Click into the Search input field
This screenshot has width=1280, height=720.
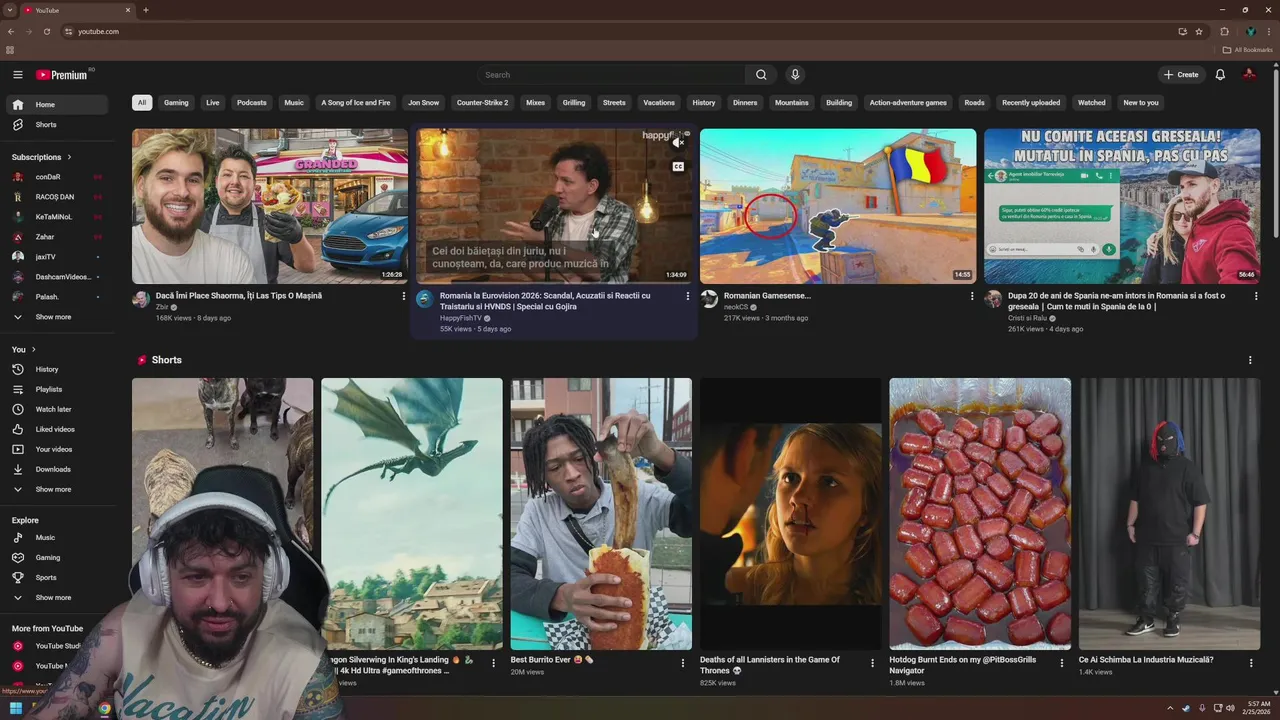[x=610, y=75]
